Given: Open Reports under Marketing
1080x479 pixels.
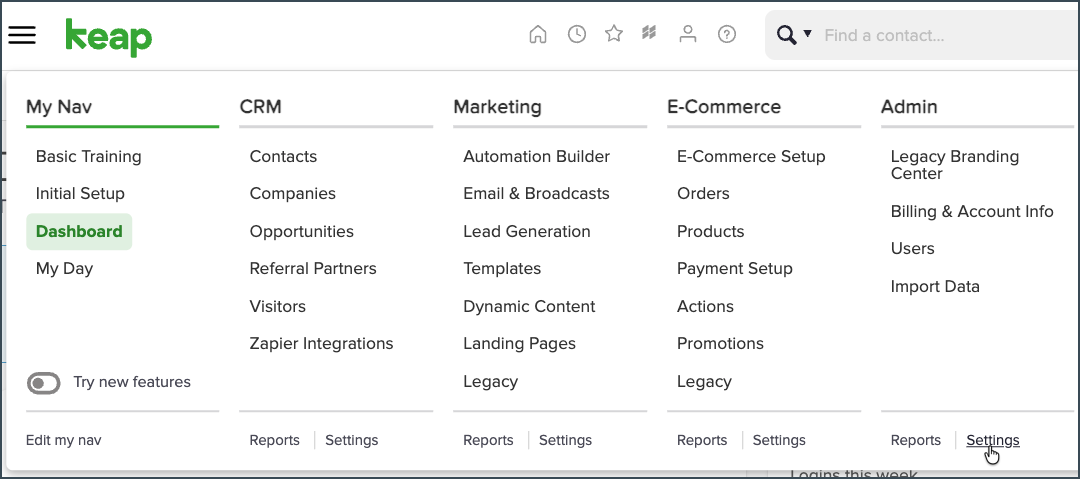Looking at the screenshot, I should (488, 440).
